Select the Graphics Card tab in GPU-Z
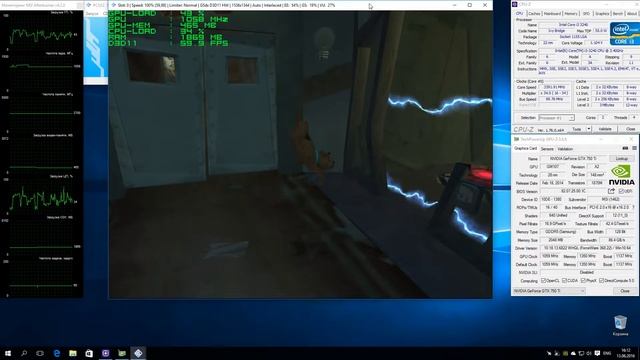This screenshot has width=640, height=360. (525, 149)
